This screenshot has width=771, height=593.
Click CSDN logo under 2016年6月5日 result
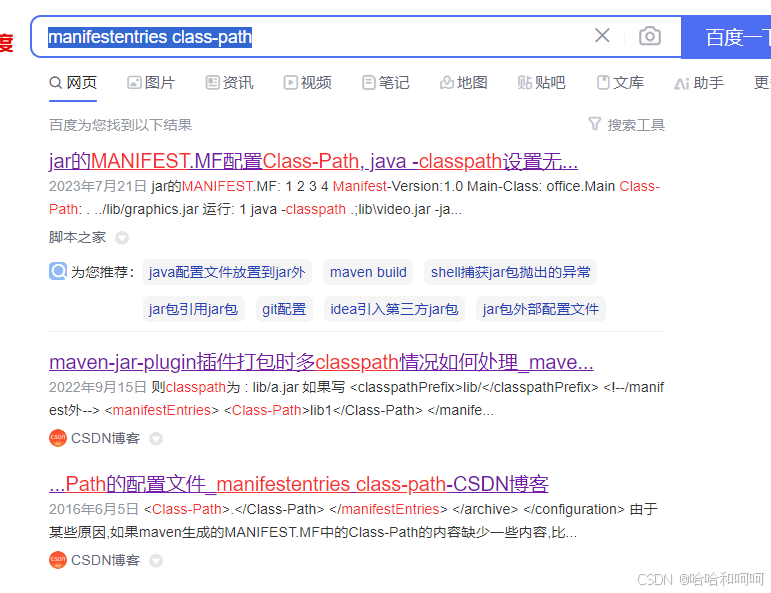[58, 560]
